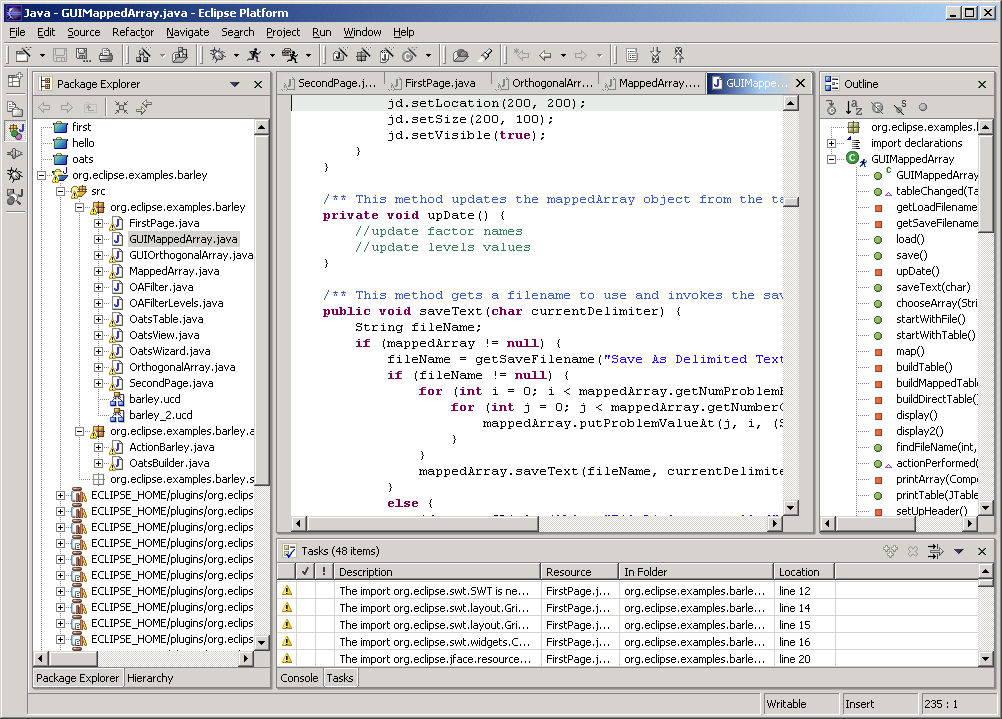
Task: Open Package Explorer view menu dropdown arrow
Action: [x=235, y=85]
